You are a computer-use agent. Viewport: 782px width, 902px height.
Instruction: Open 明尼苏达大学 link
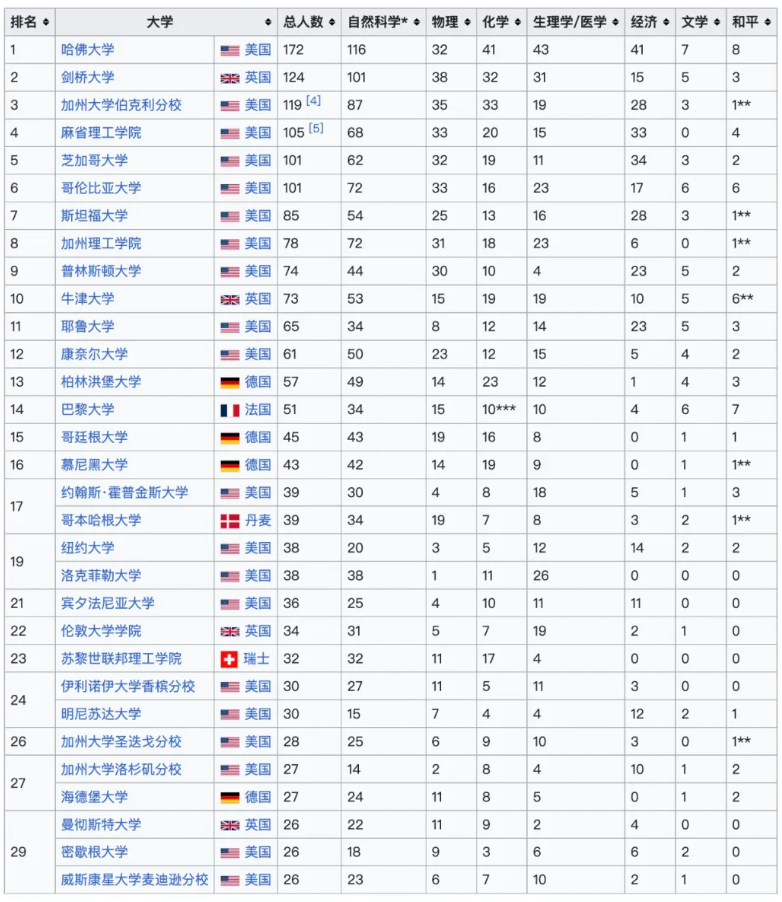(101, 714)
